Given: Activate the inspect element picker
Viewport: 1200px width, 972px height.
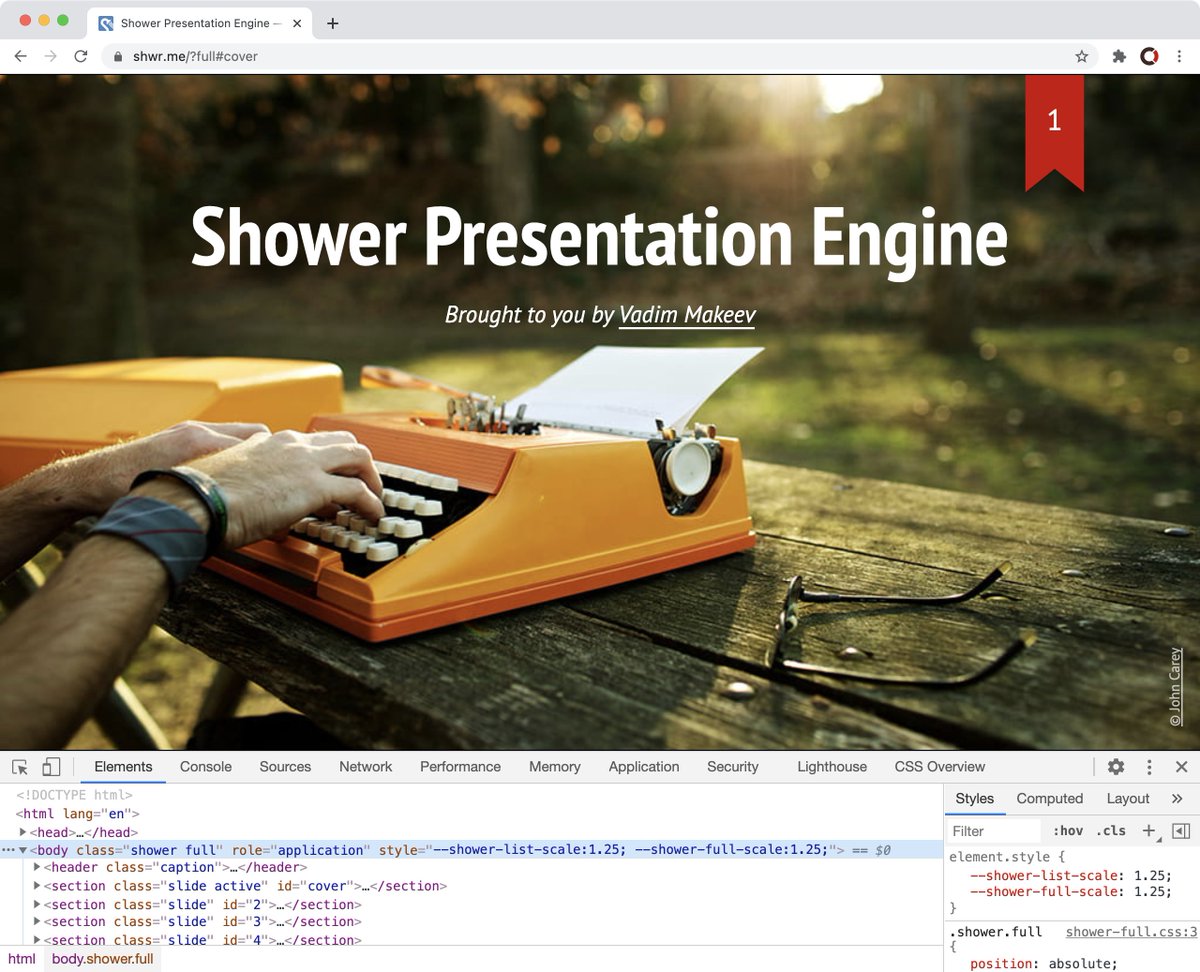Looking at the screenshot, I should pyautogui.click(x=20, y=767).
